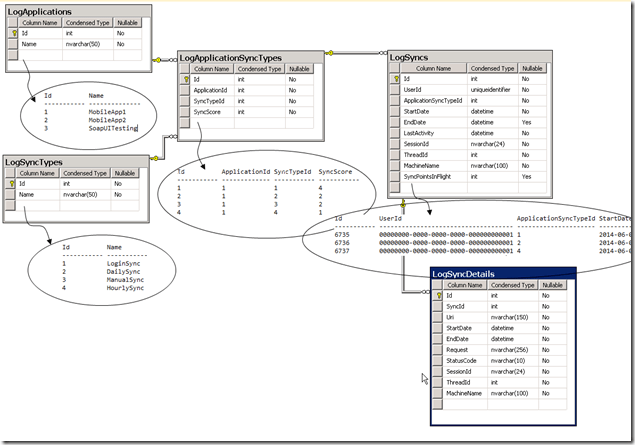Click Name column row in LogSyncTypes
635x445 pixels.
coord(28,195)
